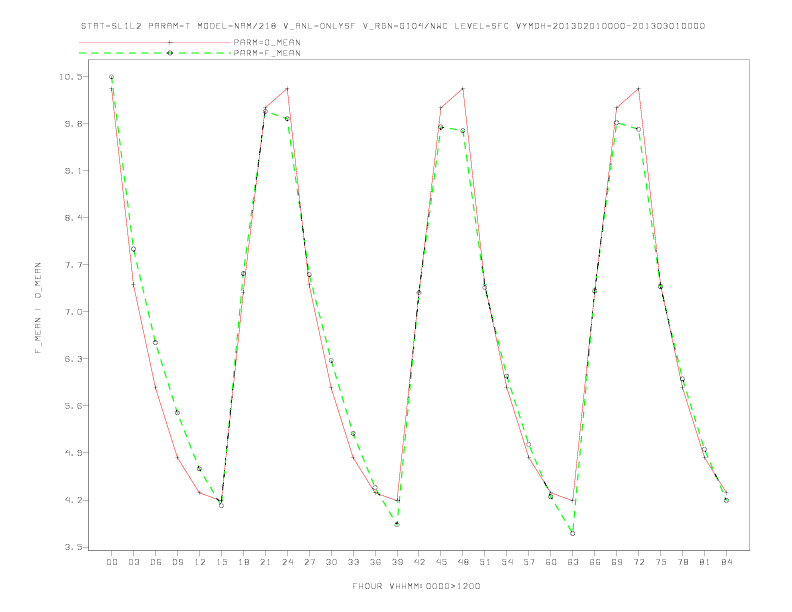Image resolution: width=792 pixels, height=612 pixels.
Task: Select the F_MEAN circle data point at hour 00
Action: click(x=112, y=77)
